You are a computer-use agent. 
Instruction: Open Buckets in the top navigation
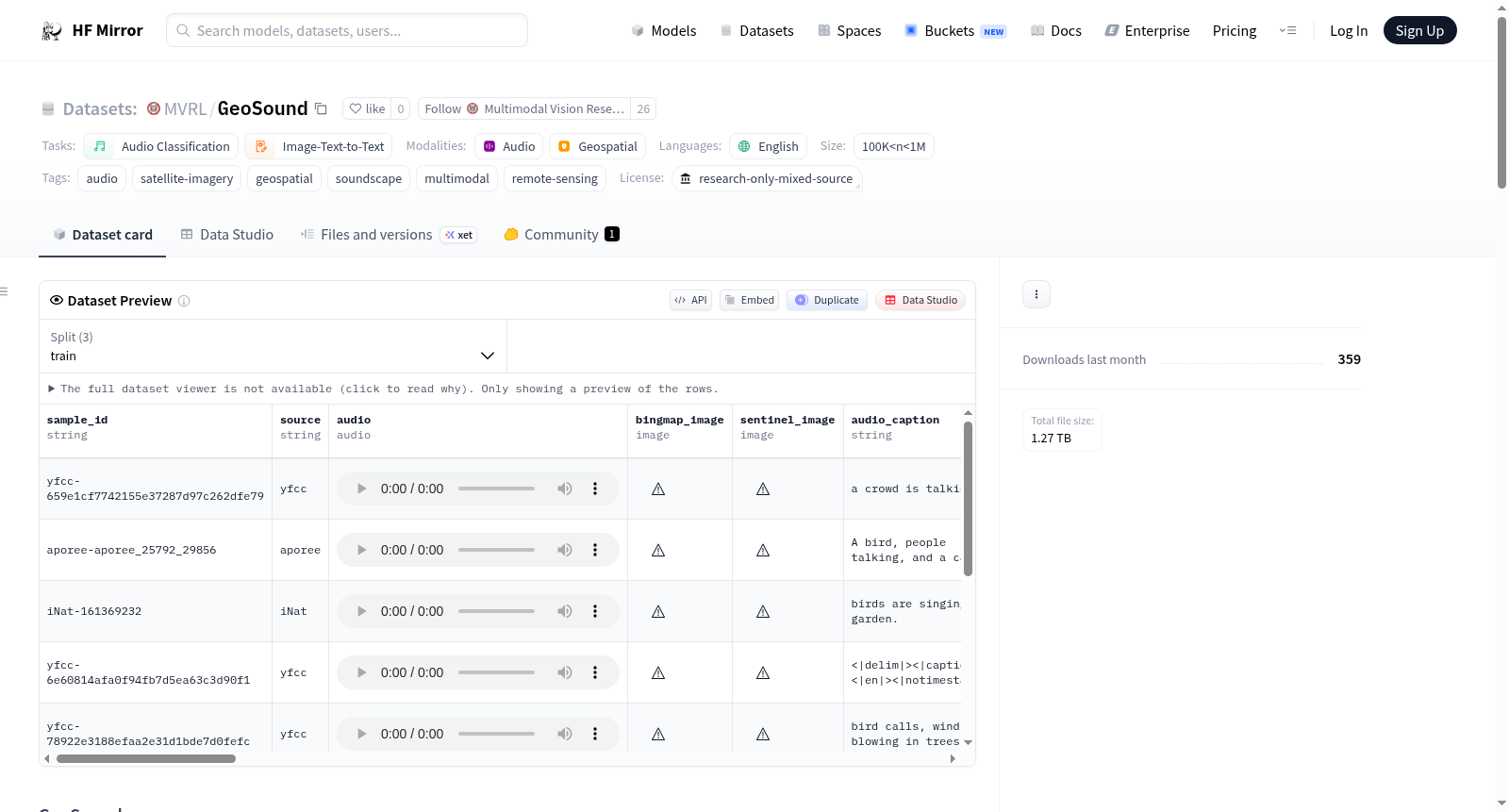pos(955,31)
